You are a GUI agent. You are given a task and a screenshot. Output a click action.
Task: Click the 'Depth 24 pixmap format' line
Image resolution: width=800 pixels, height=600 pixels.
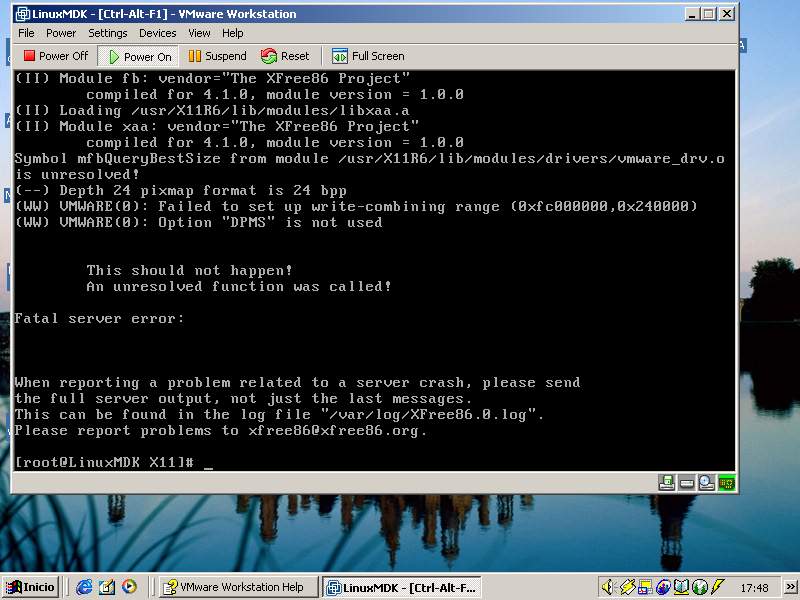click(181, 191)
